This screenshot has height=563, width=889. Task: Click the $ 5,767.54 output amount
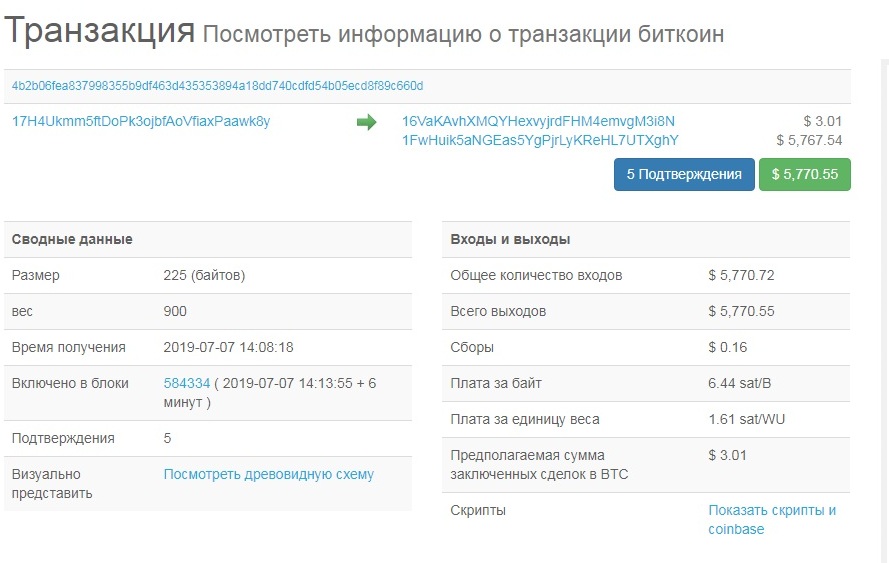809,140
